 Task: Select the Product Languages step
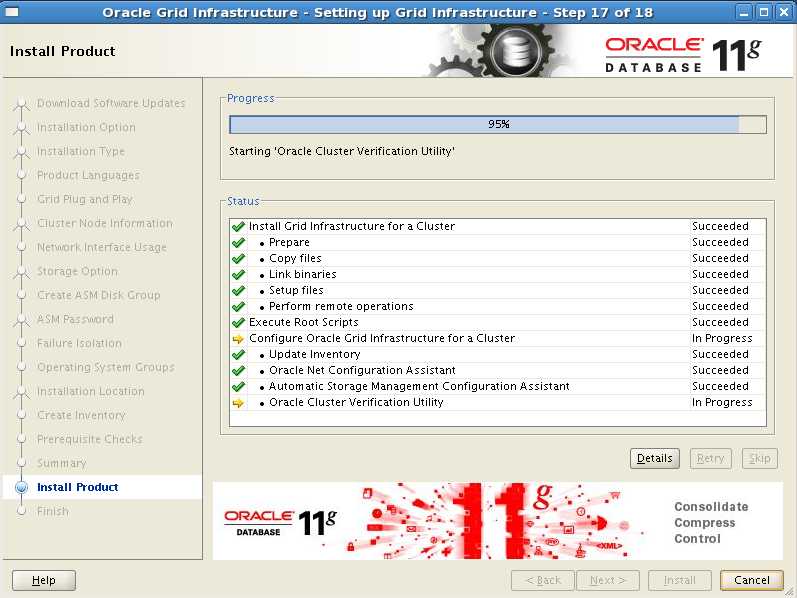click(88, 175)
